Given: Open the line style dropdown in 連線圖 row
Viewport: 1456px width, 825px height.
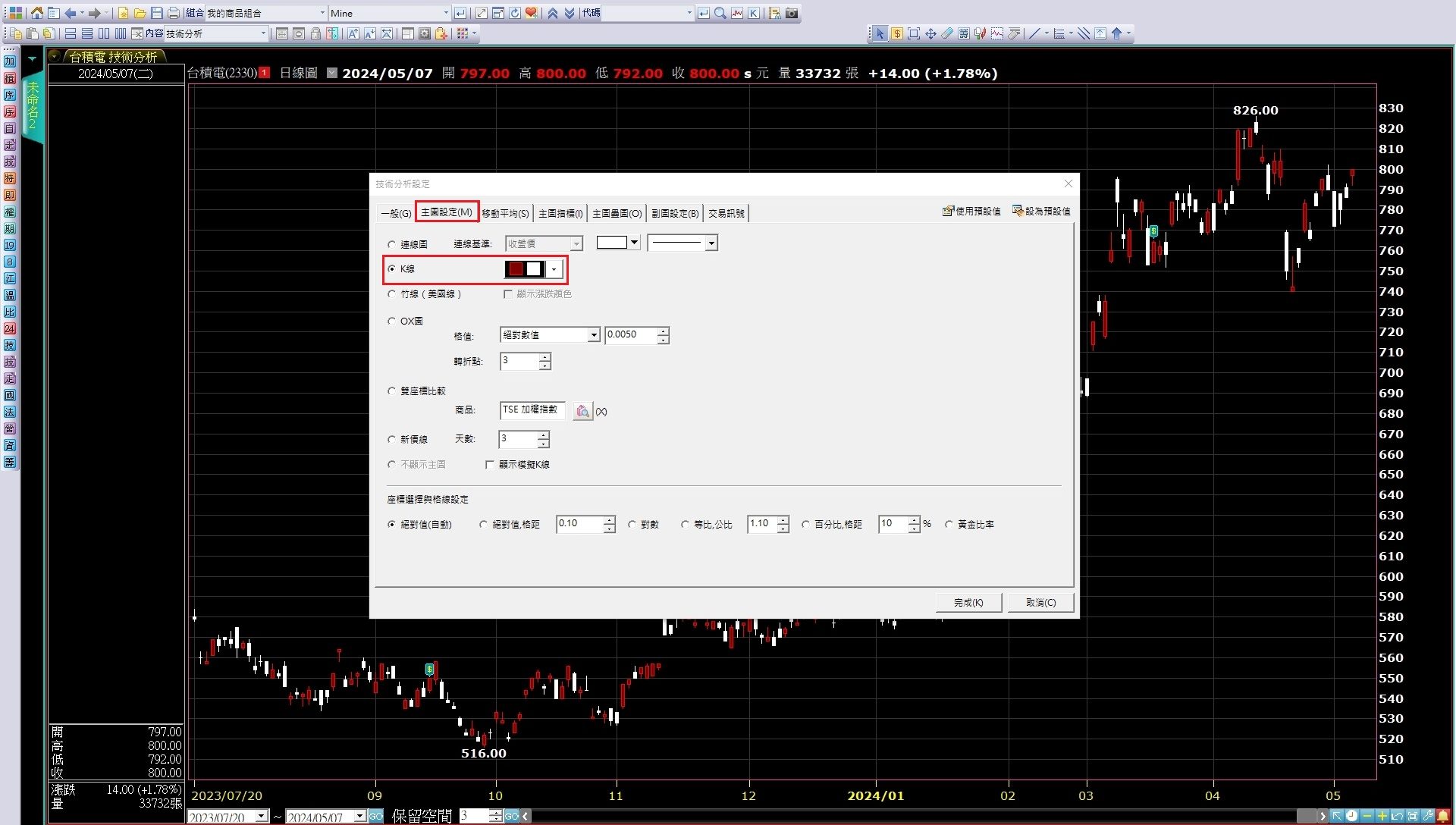Looking at the screenshot, I should 711,243.
